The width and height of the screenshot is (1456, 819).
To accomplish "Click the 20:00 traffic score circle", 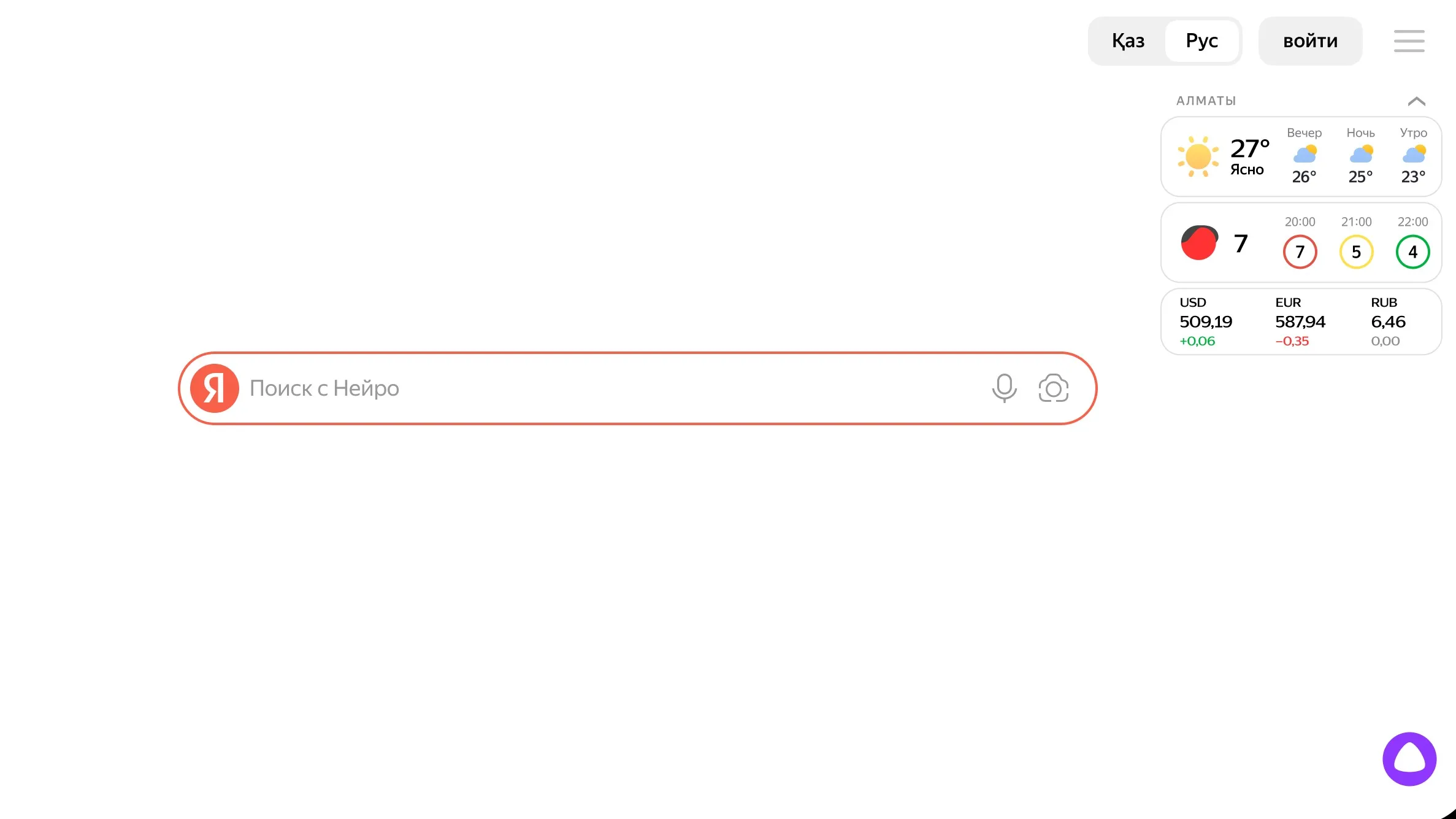I will (1300, 252).
